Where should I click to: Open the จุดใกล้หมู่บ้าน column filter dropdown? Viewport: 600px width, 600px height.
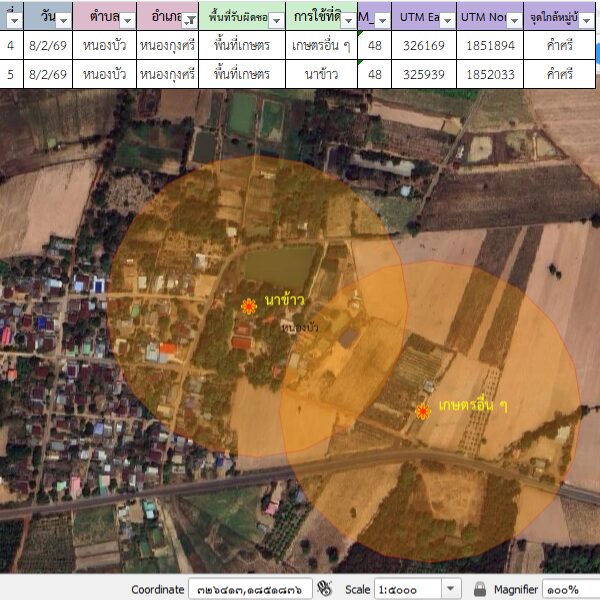(587, 21)
